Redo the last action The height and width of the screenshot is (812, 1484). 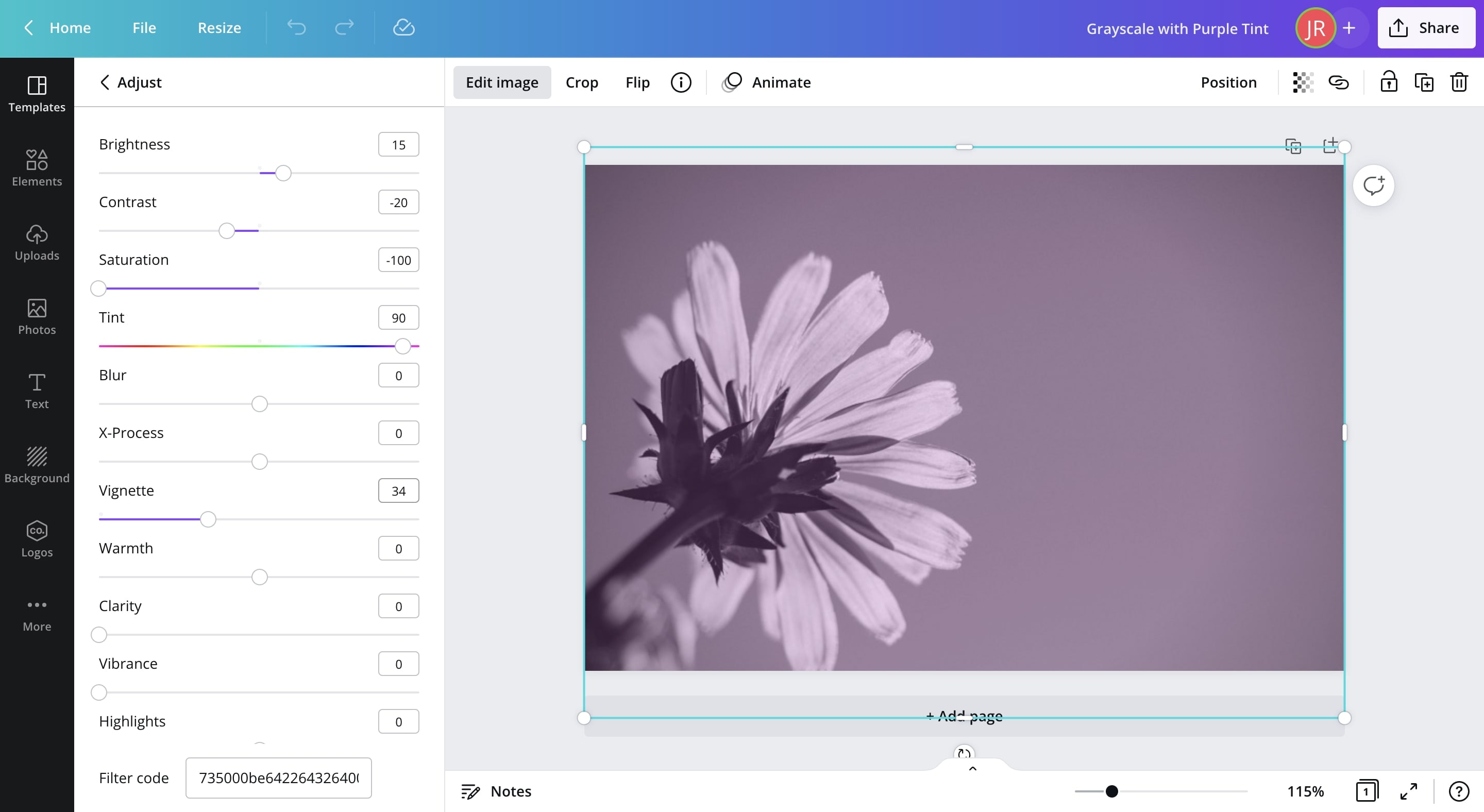344,27
